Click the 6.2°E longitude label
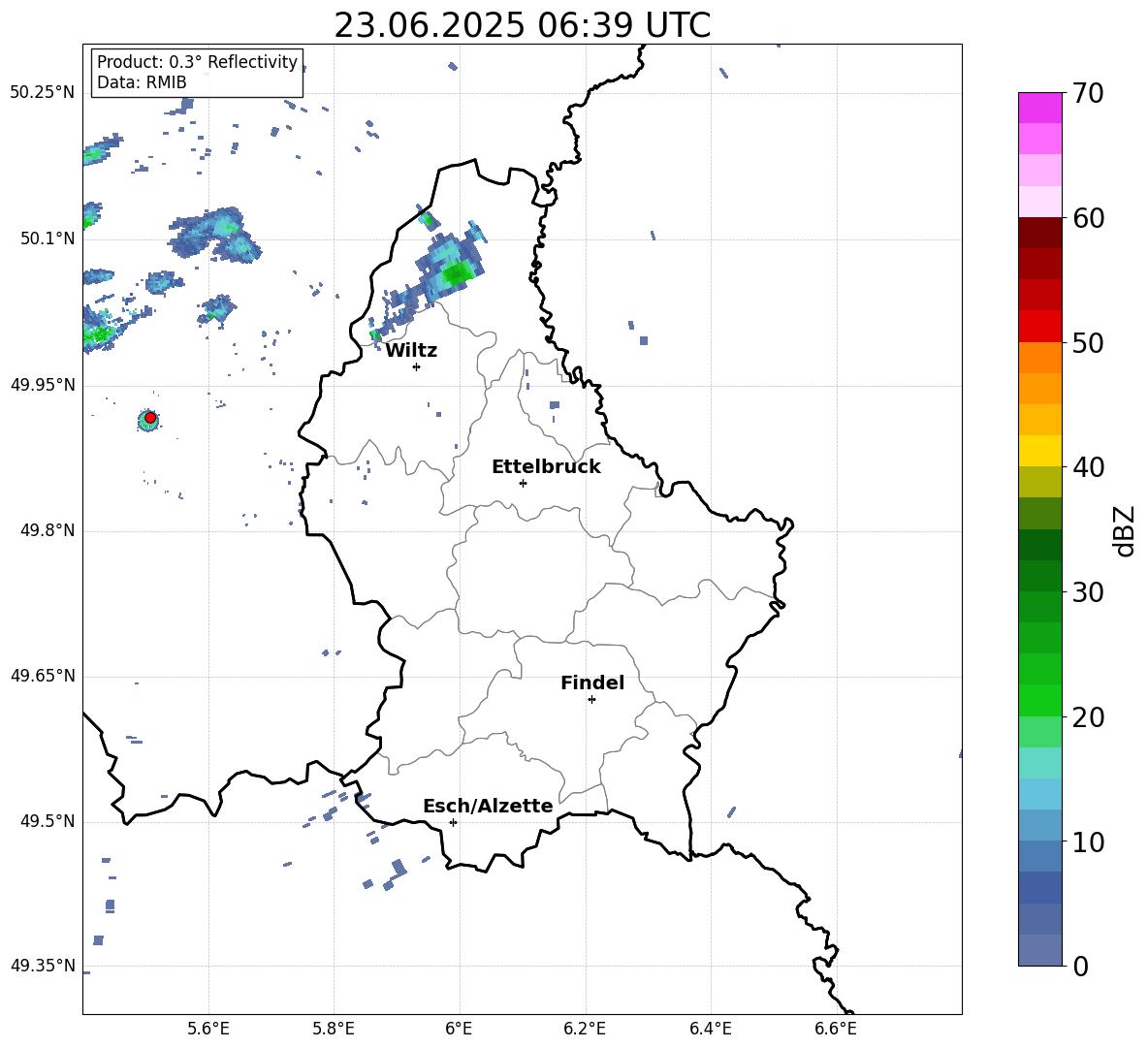 (x=585, y=1029)
